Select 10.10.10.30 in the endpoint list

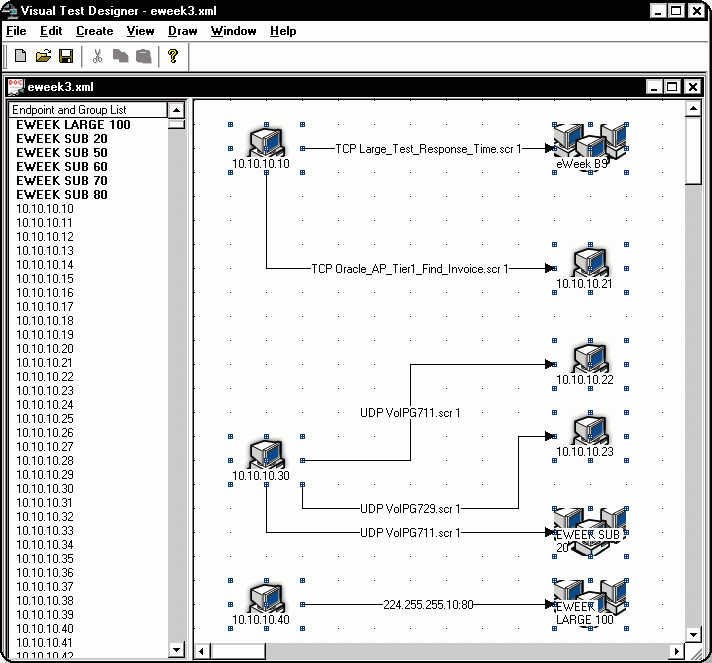(45, 489)
